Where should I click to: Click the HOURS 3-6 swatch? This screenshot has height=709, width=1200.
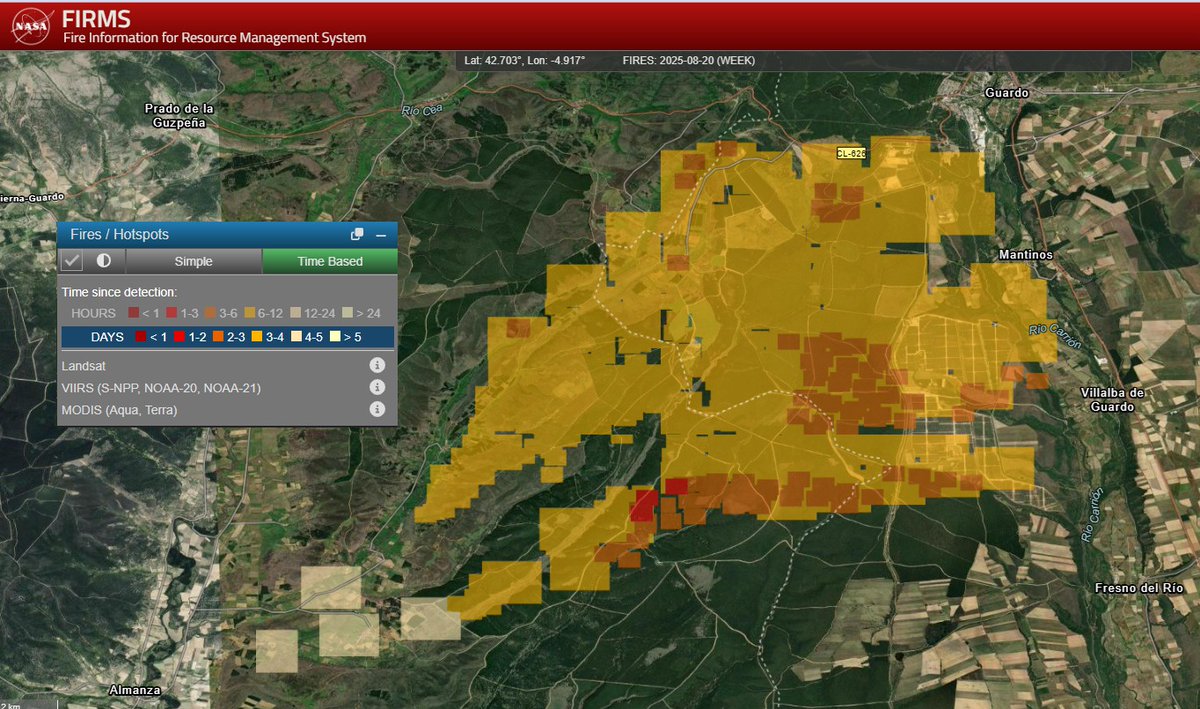[212, 313]
